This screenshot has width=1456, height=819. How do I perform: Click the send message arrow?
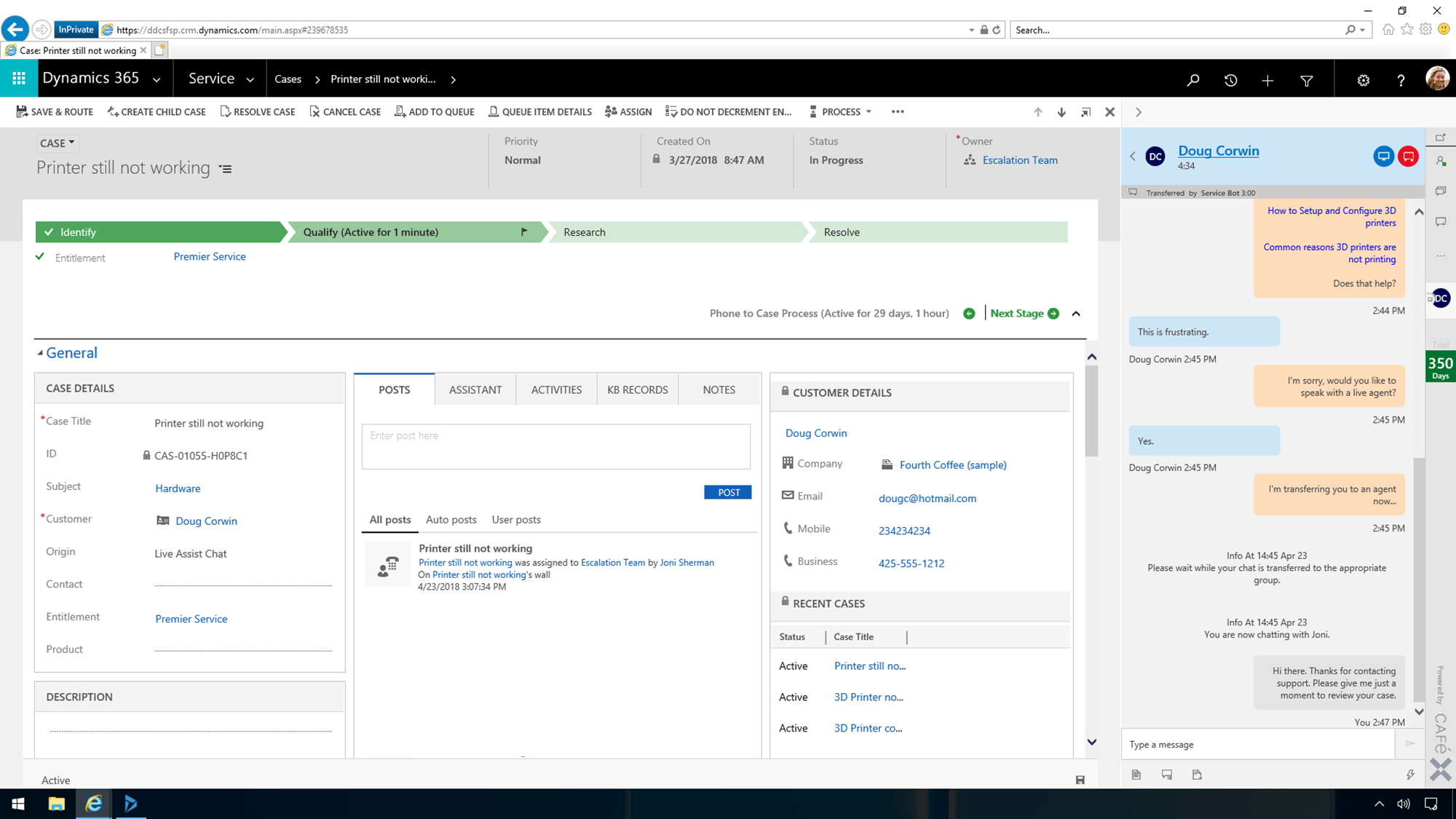1409,743
